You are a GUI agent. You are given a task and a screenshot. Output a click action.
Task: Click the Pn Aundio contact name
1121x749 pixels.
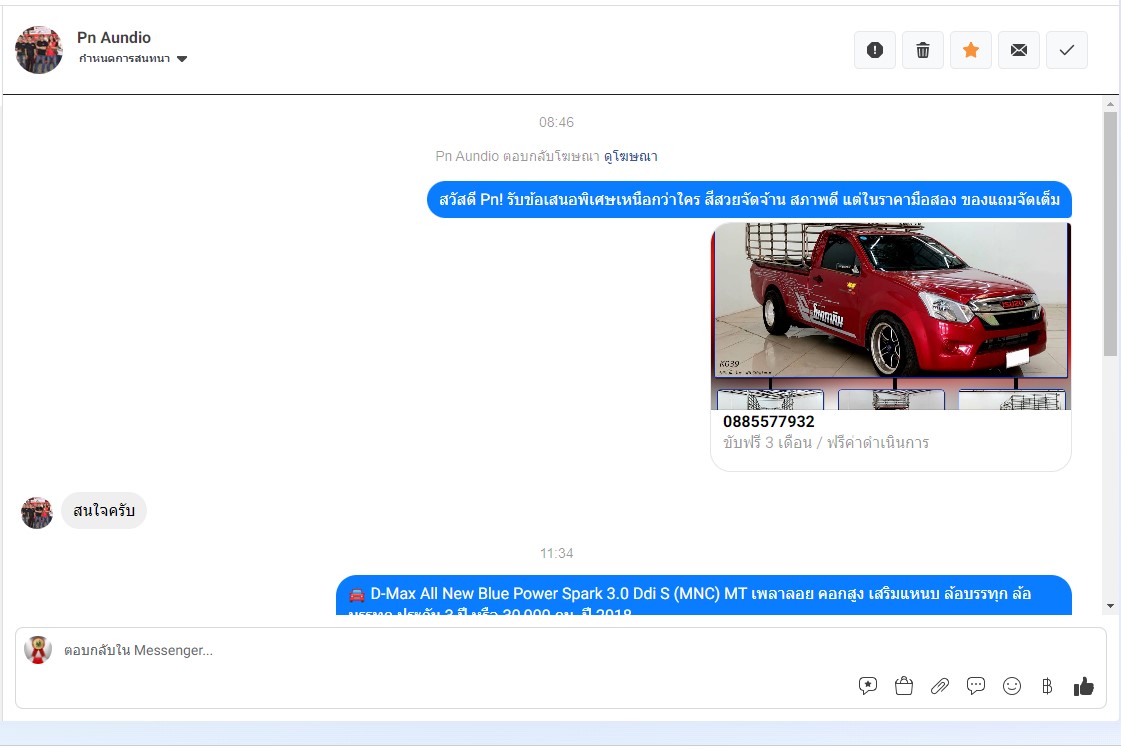pos(114,38)
